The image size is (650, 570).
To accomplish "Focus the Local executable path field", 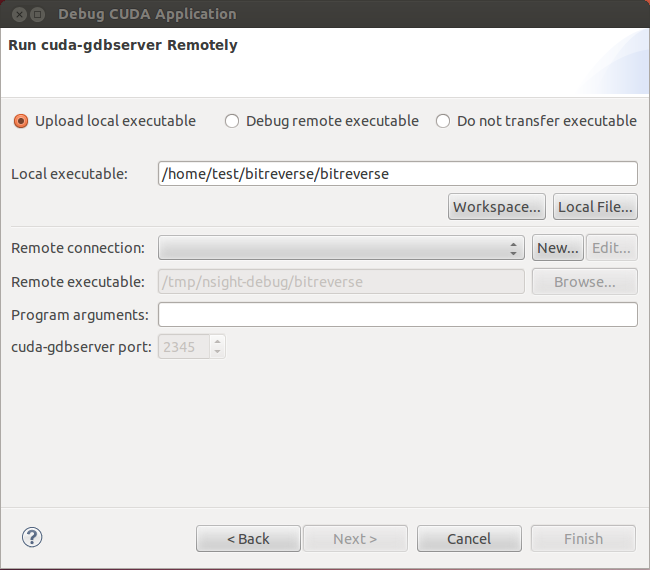I will coord(397,174).
